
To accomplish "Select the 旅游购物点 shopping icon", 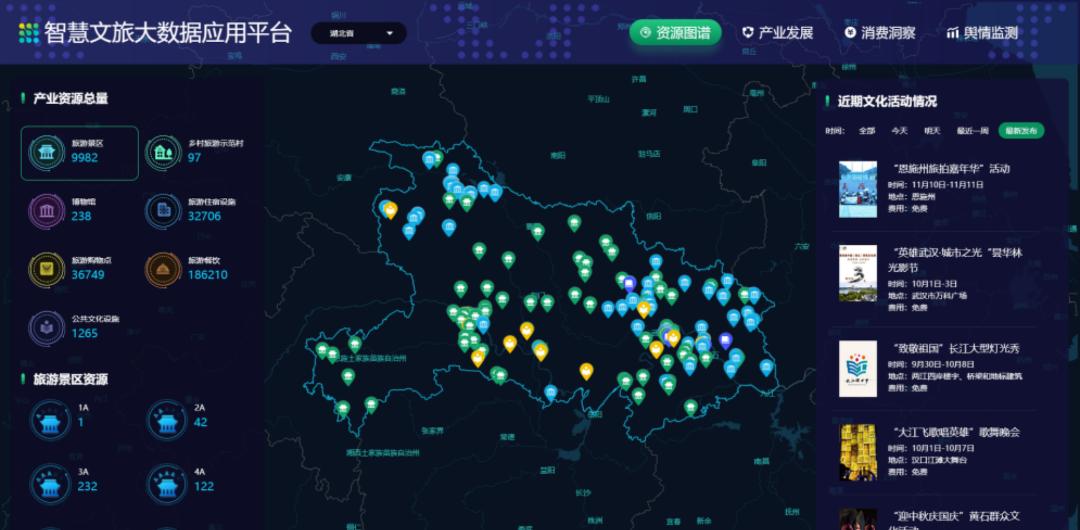I will coord(46,268).
